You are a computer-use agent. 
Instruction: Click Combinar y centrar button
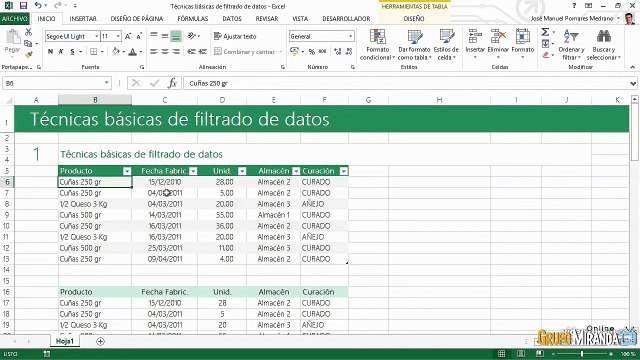click(248, 52)
